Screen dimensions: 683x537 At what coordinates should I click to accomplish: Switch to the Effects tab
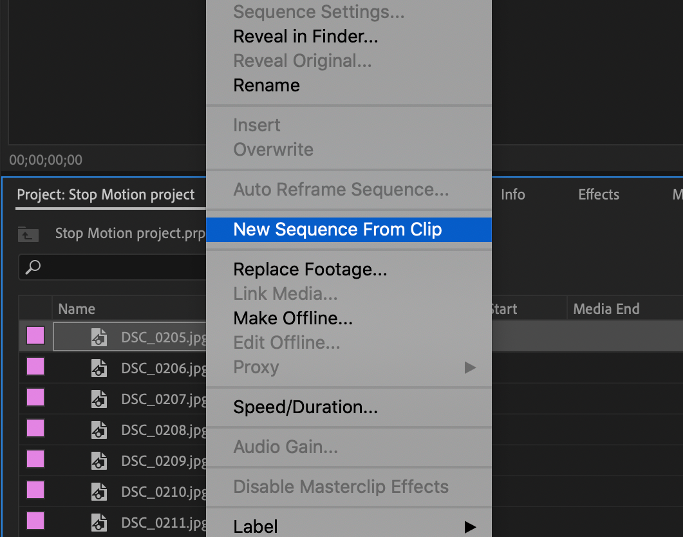click(598, 195)
